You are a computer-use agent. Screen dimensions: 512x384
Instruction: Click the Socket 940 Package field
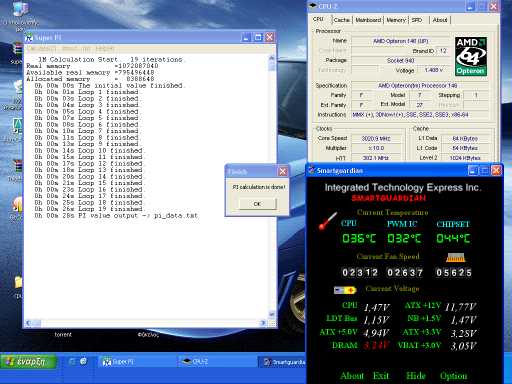coord(400,60)
